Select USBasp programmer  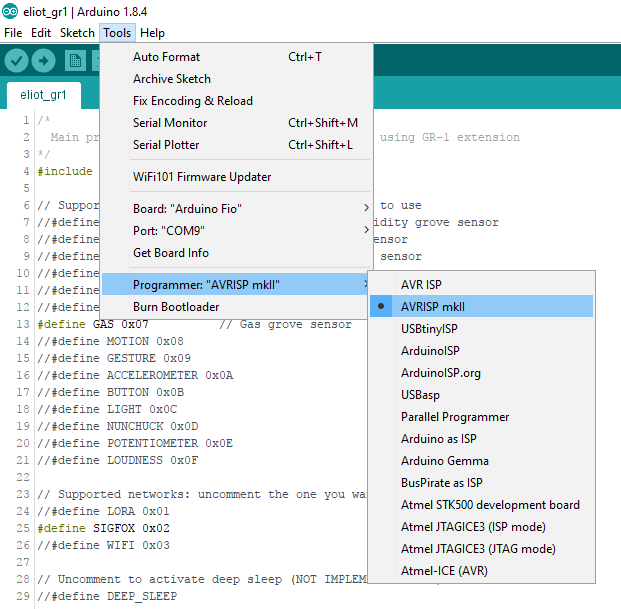coord(482,394)
